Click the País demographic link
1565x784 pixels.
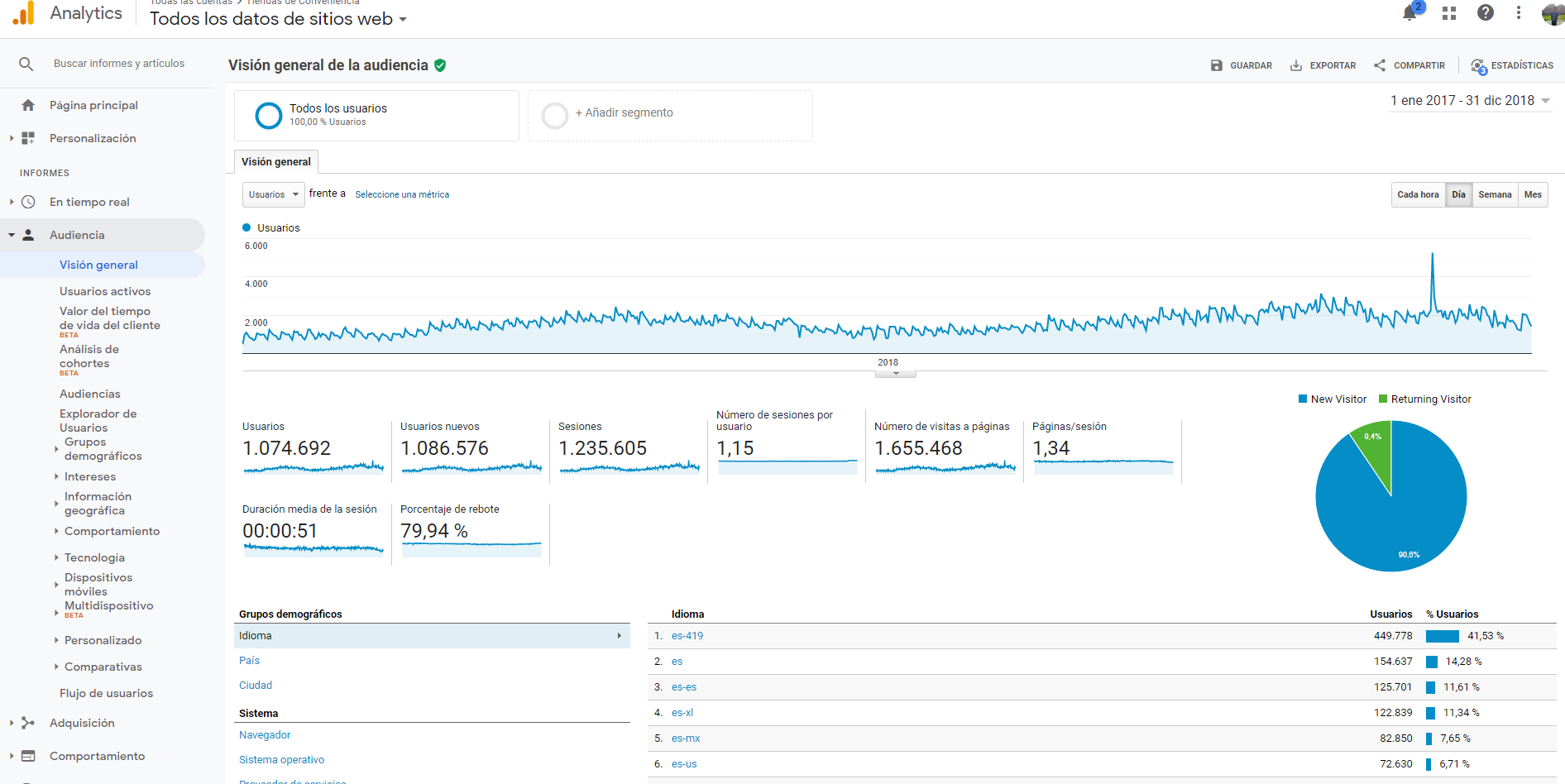click(x=249, y=661)
